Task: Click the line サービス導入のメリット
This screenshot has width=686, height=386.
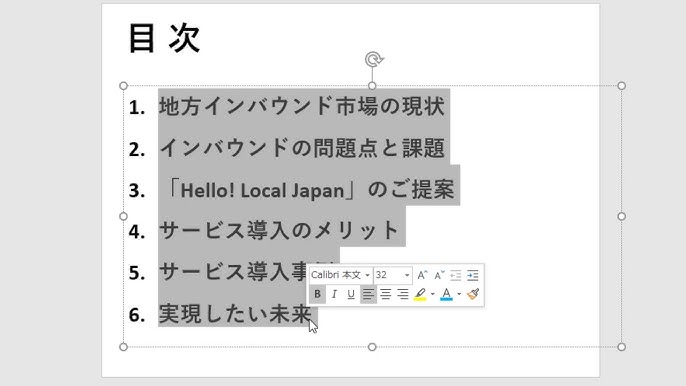Action: pyautogui.click(x=278, y=230)
